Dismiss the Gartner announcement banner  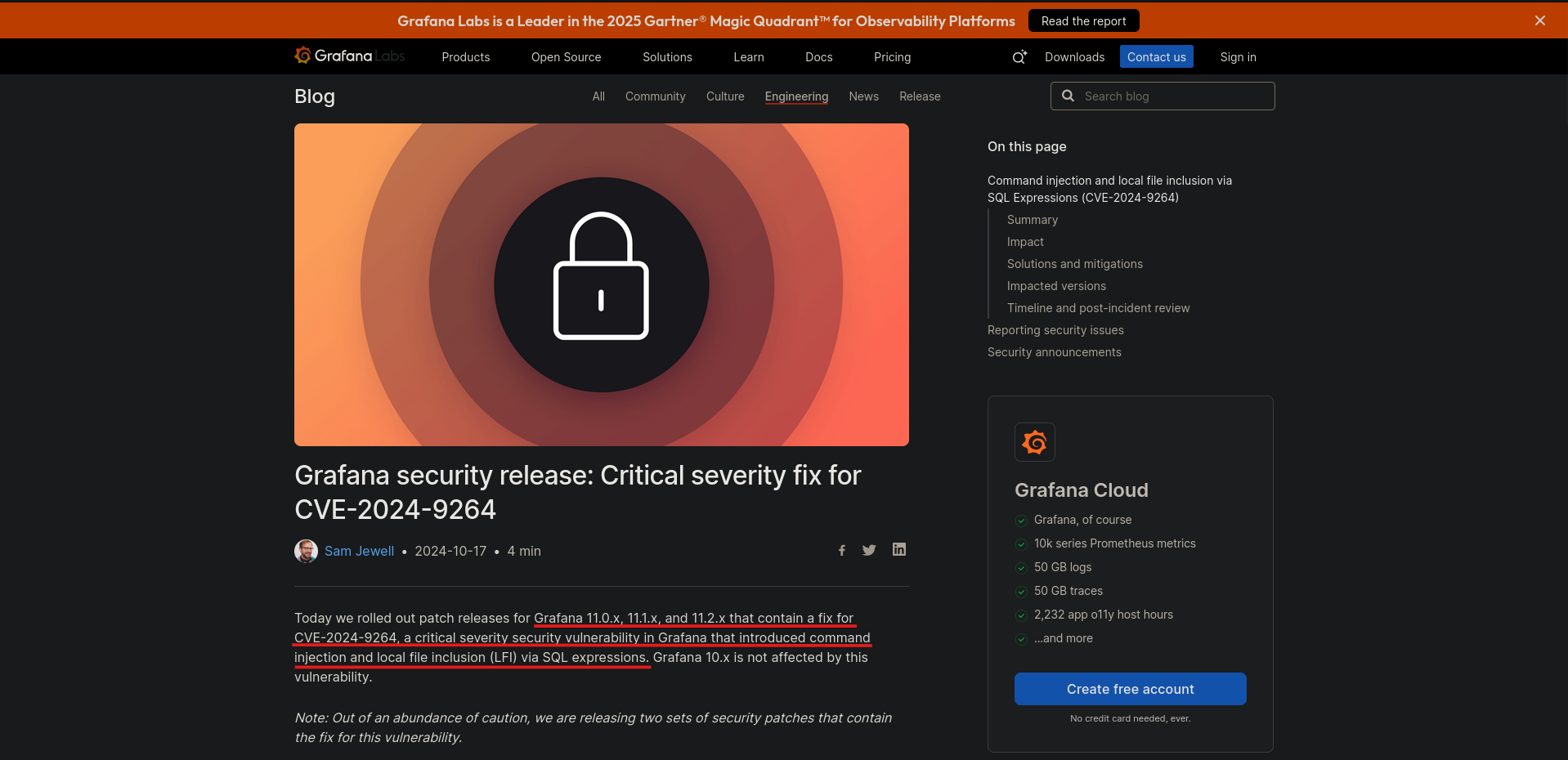(x=1540, y=20)
